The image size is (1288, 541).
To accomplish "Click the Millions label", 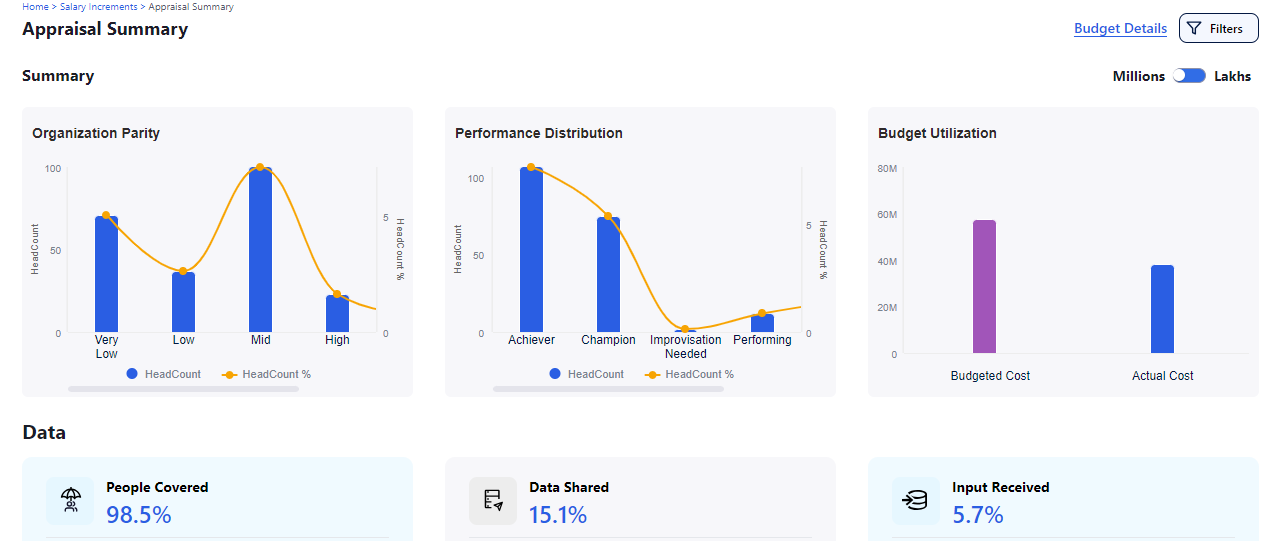I will [x=1139, y=76].
